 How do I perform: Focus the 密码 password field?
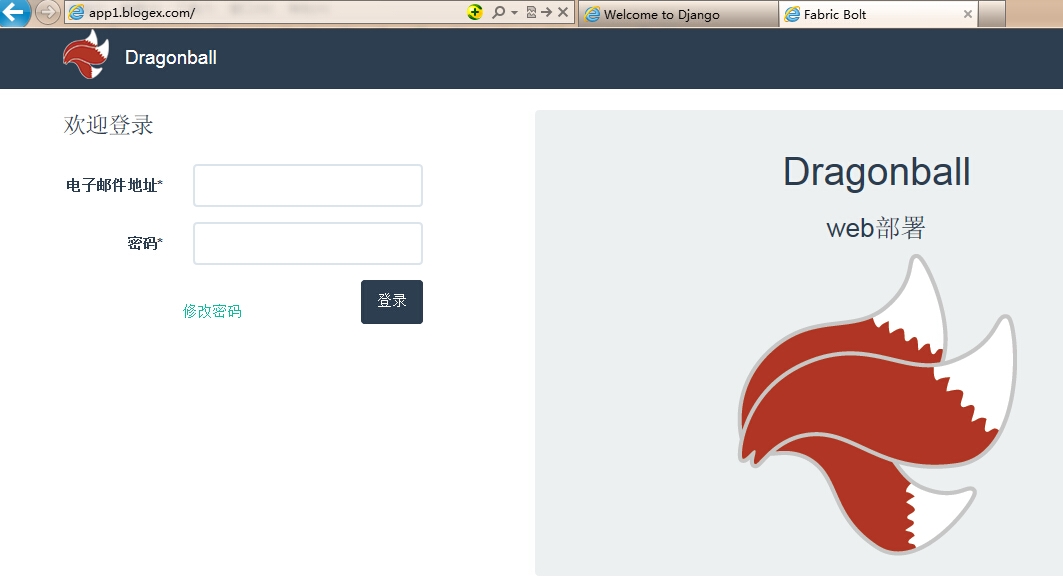coord(308,243)
